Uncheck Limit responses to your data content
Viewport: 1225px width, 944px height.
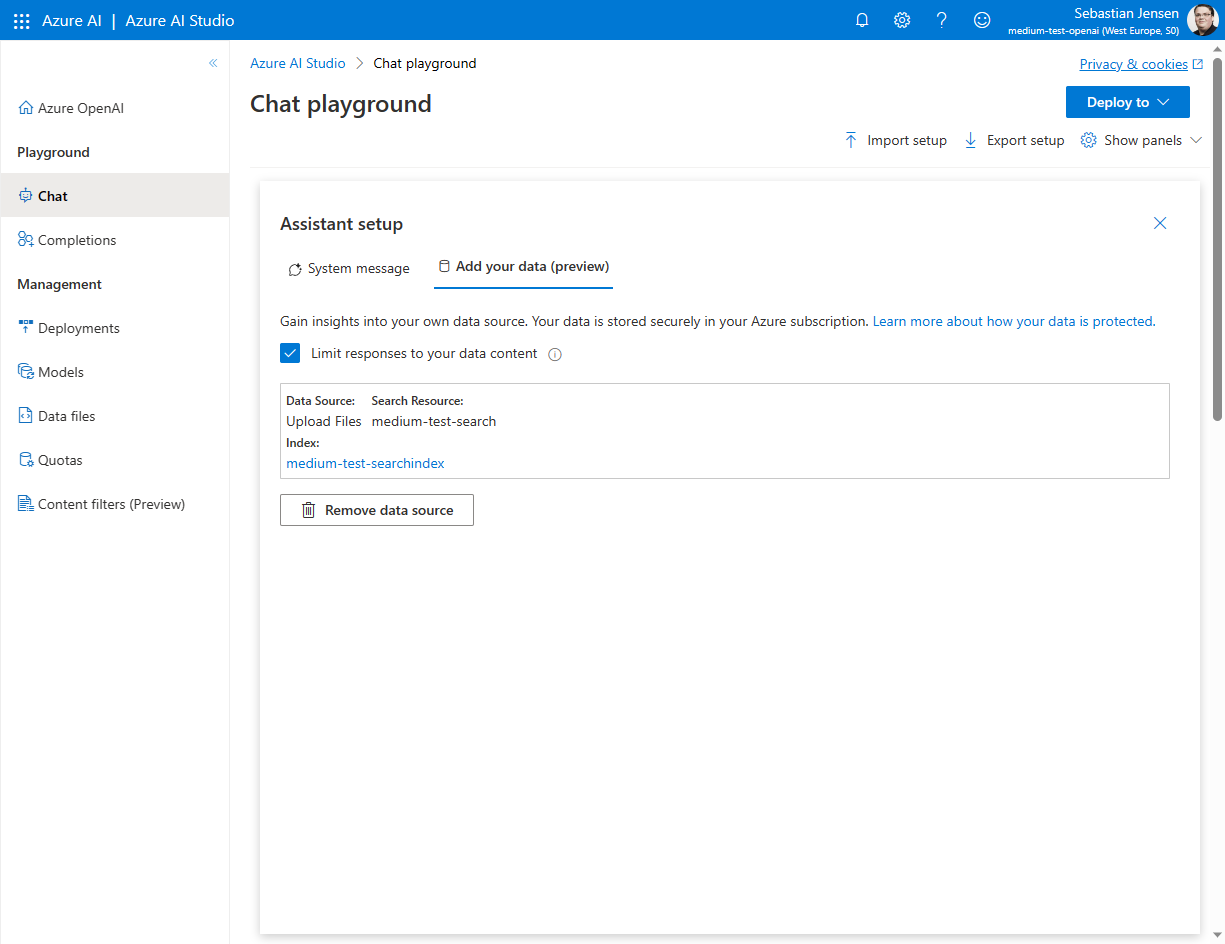290,353
